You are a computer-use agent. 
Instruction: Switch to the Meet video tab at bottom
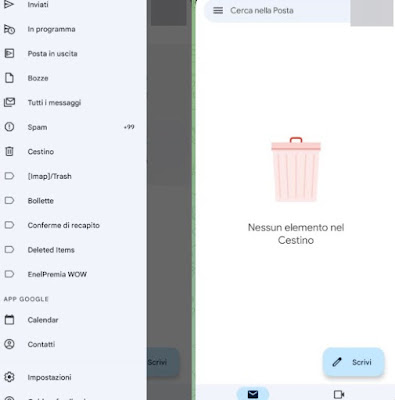click(339, 394)
